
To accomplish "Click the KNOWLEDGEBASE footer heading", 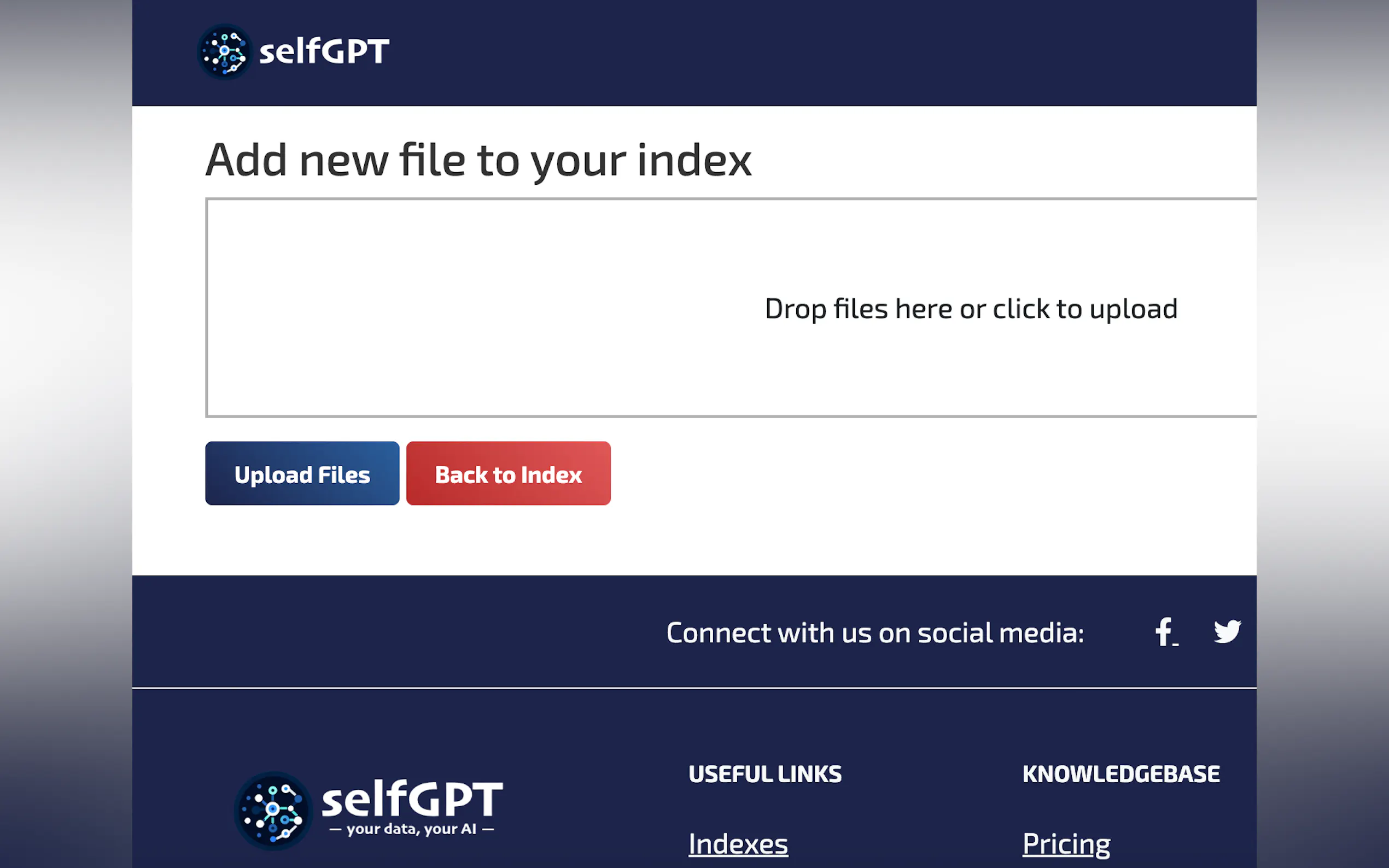I will click(1121, 775).
